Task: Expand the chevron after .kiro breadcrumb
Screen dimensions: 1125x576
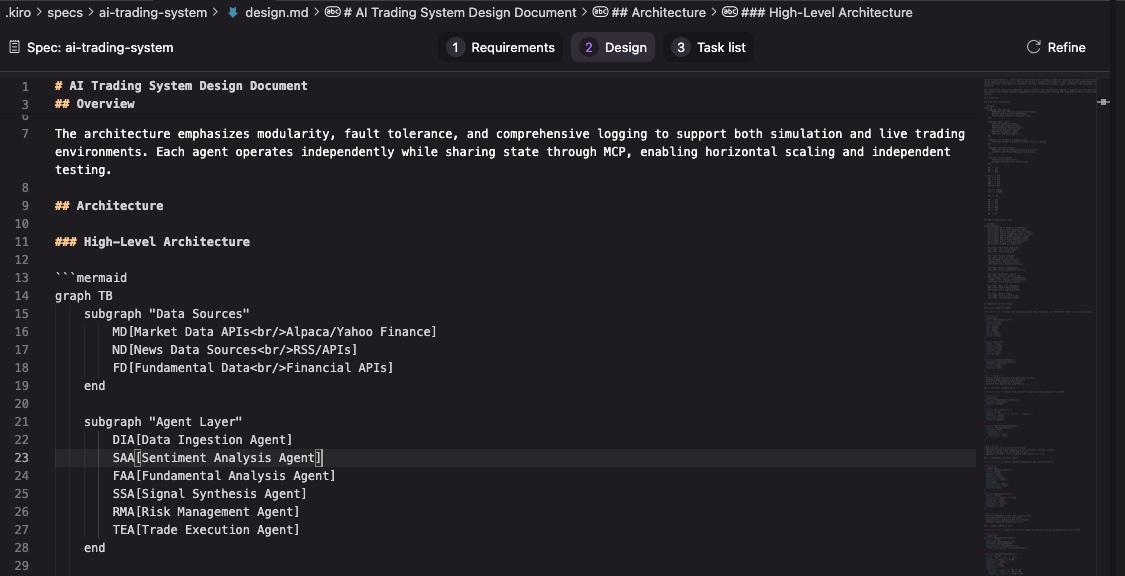Action: 39,12
